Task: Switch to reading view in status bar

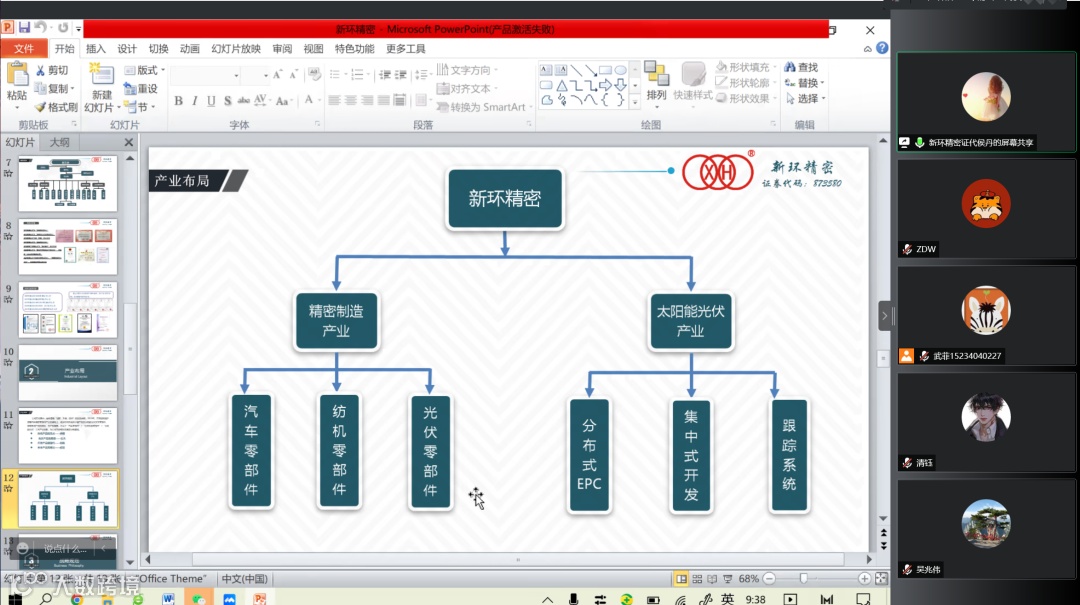Action: click(x=712, y=579)
